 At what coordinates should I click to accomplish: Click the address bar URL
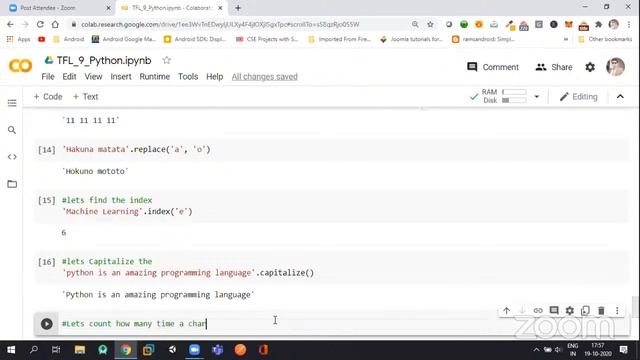point(220,24)
